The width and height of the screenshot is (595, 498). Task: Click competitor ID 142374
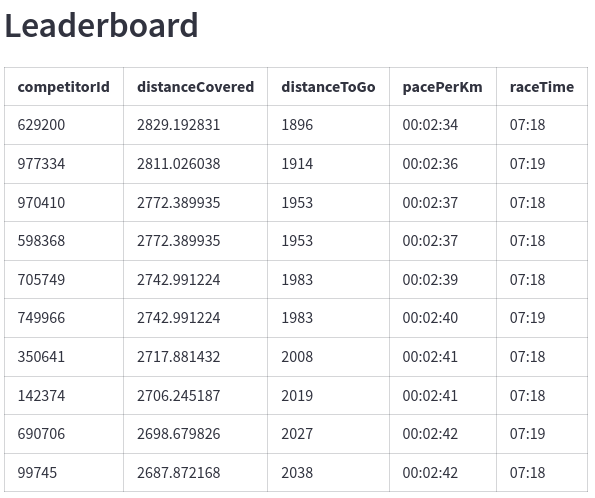click(41, 396)
